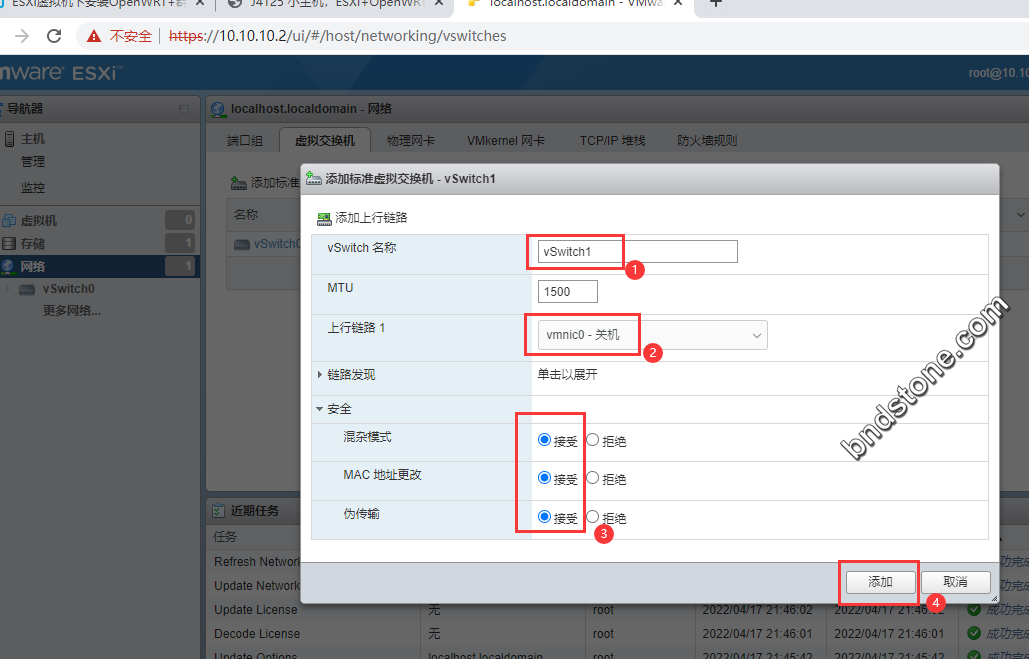Expand the vSwitch0 tree node arrow
This screenshot has width=1029, height=659.
pos(8,289)
